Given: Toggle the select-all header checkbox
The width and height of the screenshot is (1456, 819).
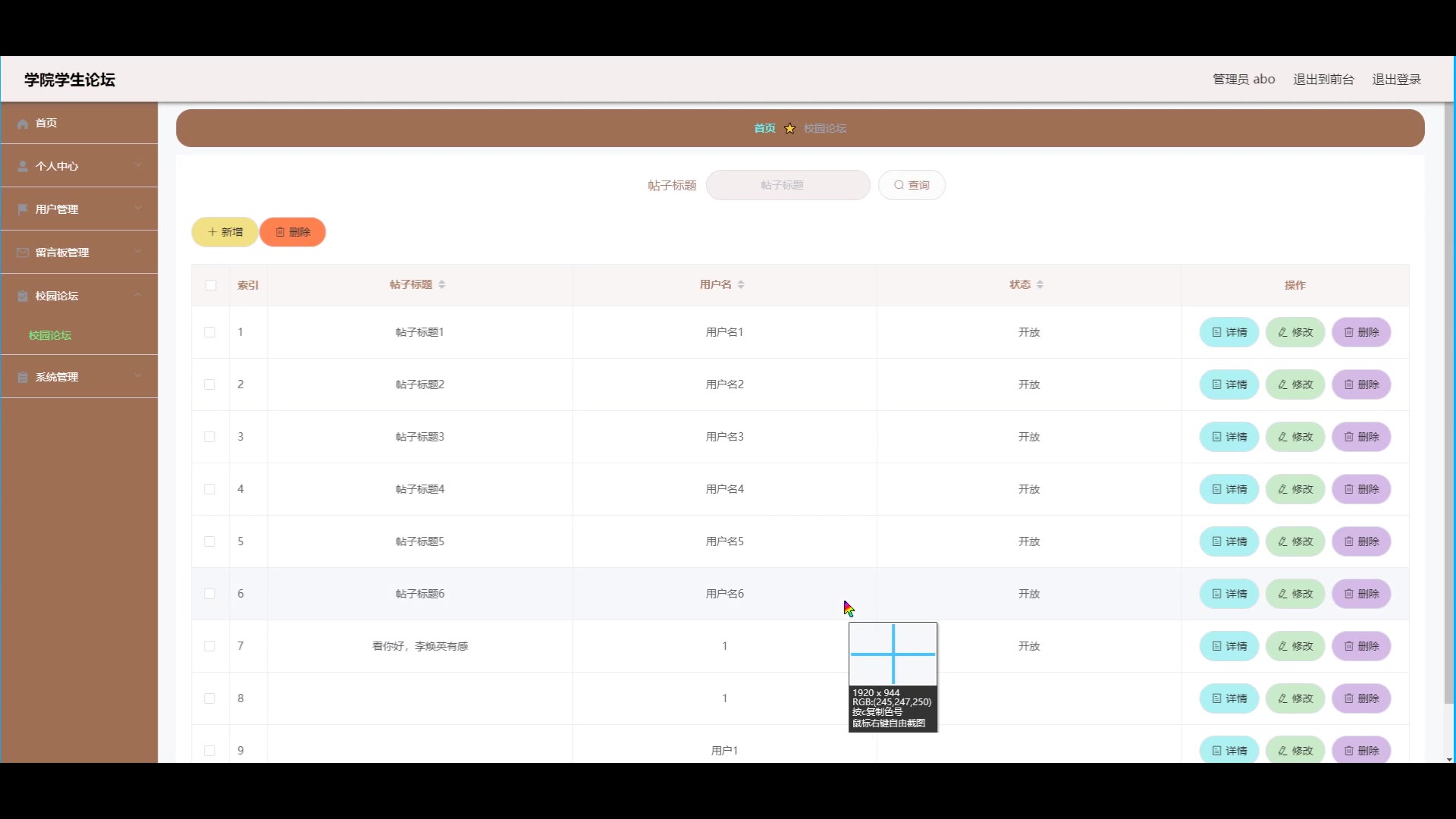Looking at the screenshot, I should tap(211, 285).
